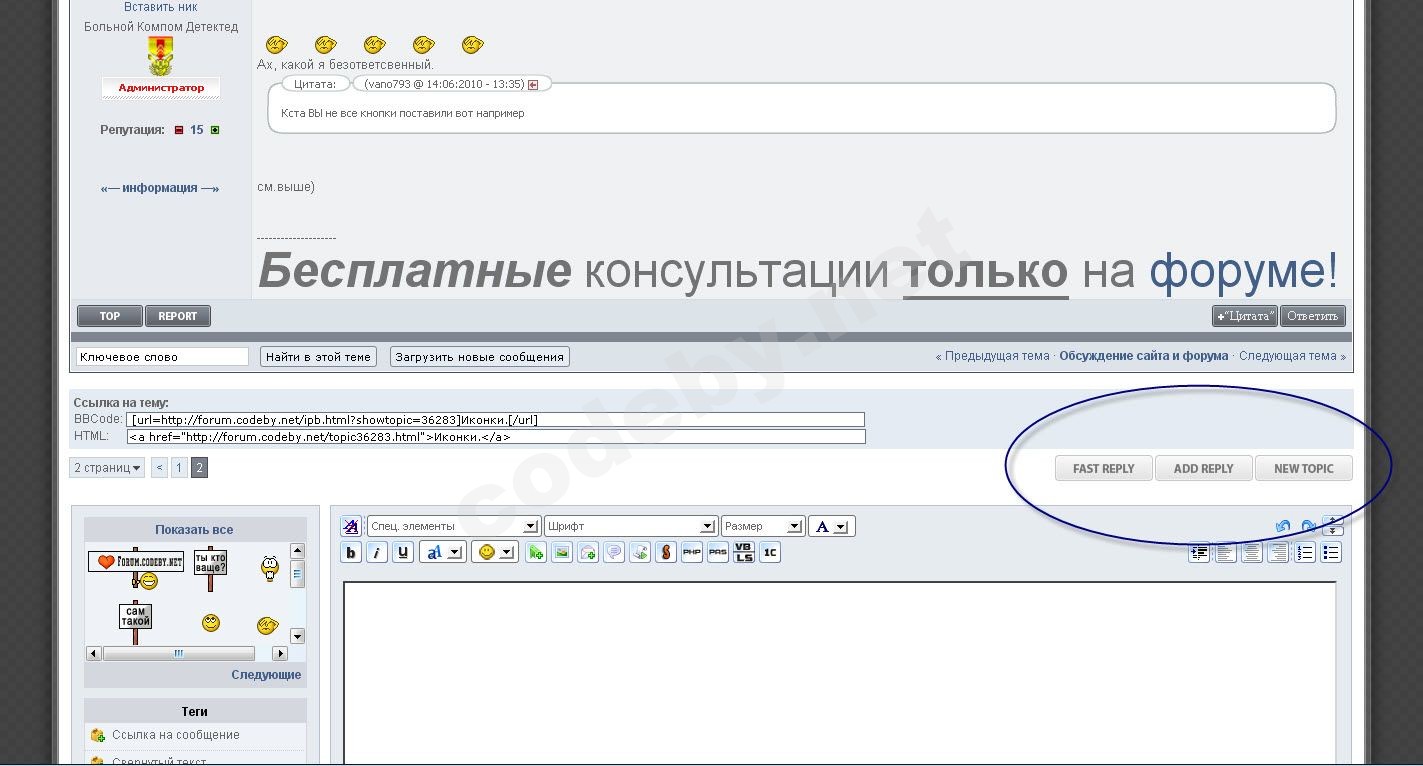The width and height of the screenshot is (1423, 766).
Task: Open the text color picker
Action: point(831,526)
